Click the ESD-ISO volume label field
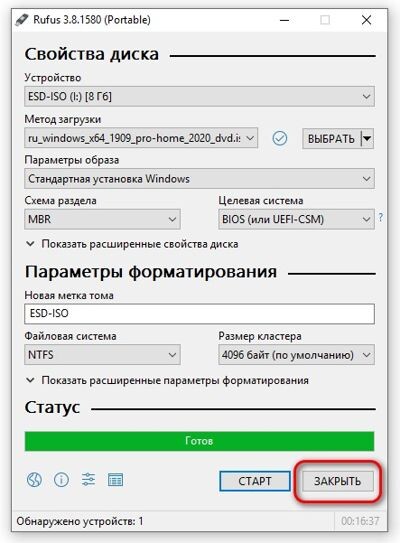 tap(199, 314)
